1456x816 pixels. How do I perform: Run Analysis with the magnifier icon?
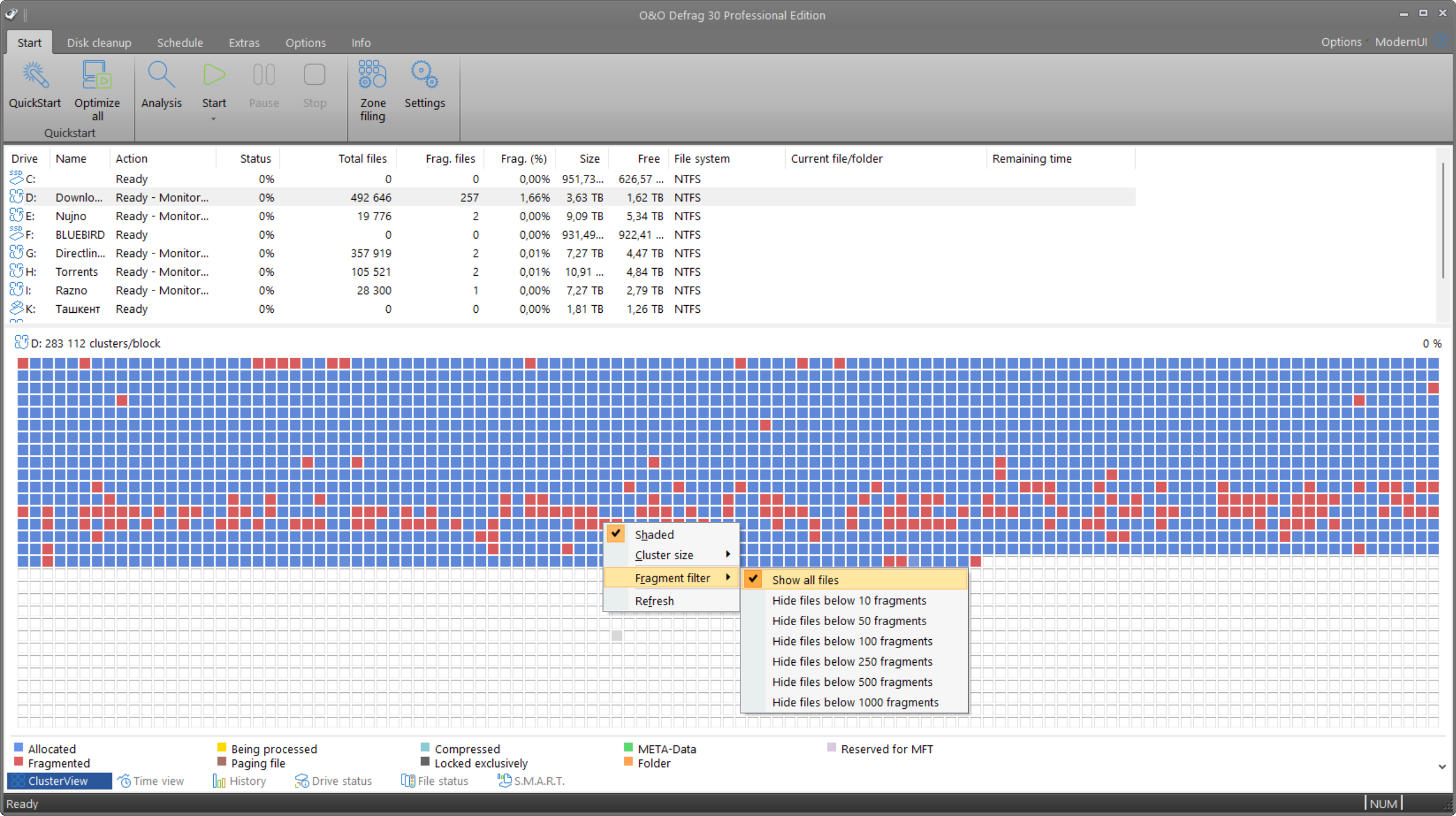coord(161,77)
